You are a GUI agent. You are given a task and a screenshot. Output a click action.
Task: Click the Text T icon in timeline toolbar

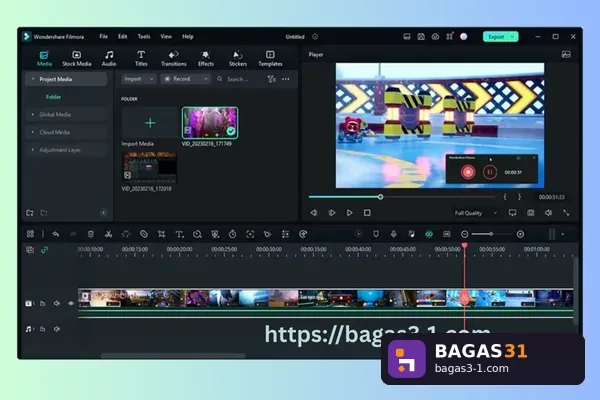pyautogui.click(x=179, y=234)
